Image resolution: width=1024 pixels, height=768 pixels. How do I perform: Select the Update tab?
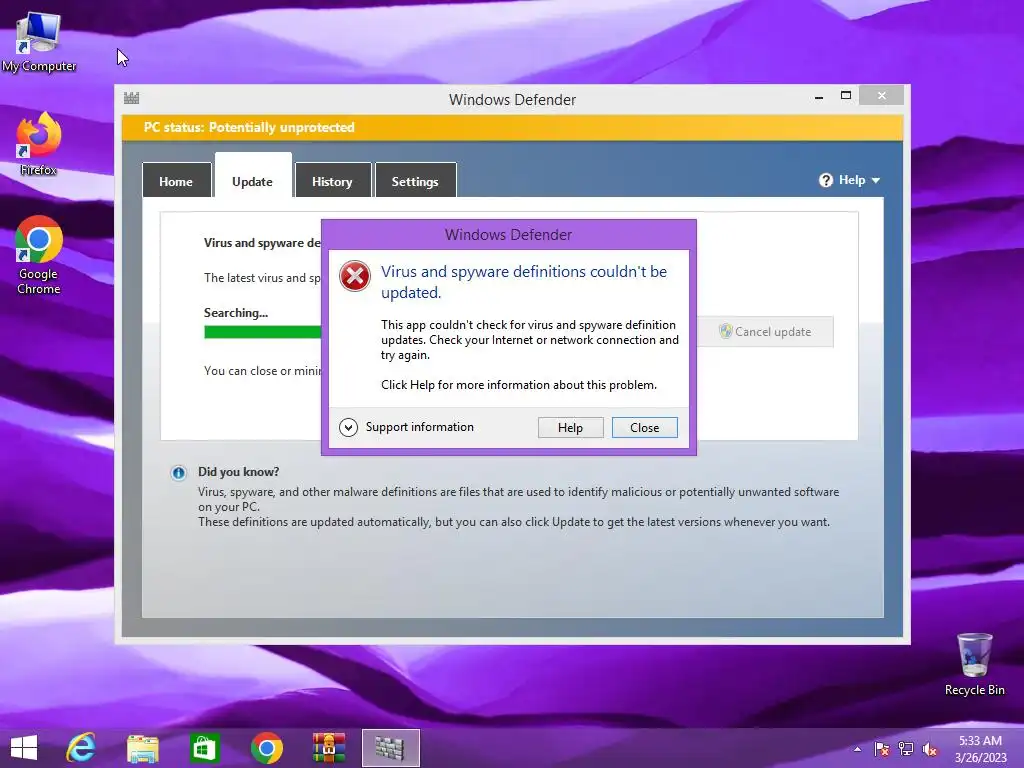point(253,175)
